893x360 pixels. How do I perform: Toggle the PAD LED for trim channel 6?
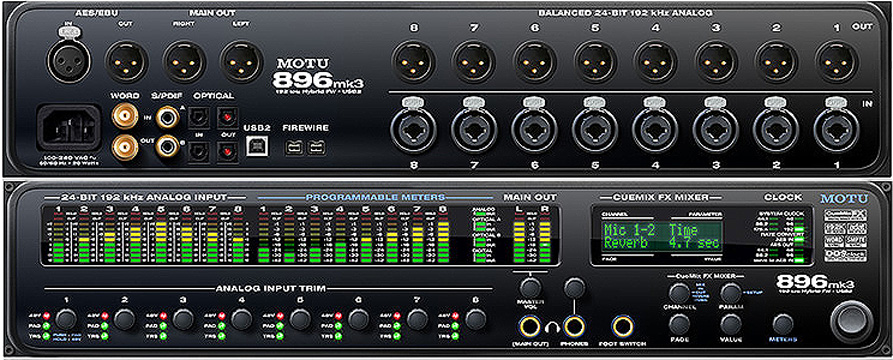tap(339, 326)
